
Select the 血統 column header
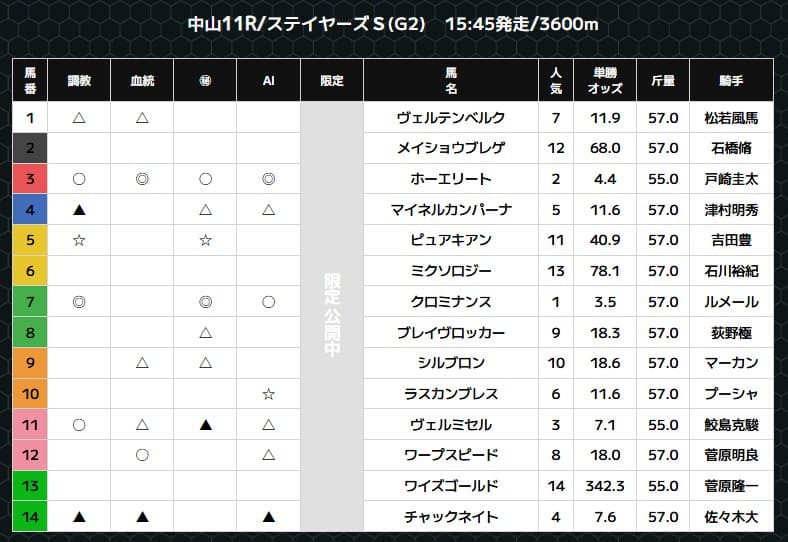pos(142,81)
